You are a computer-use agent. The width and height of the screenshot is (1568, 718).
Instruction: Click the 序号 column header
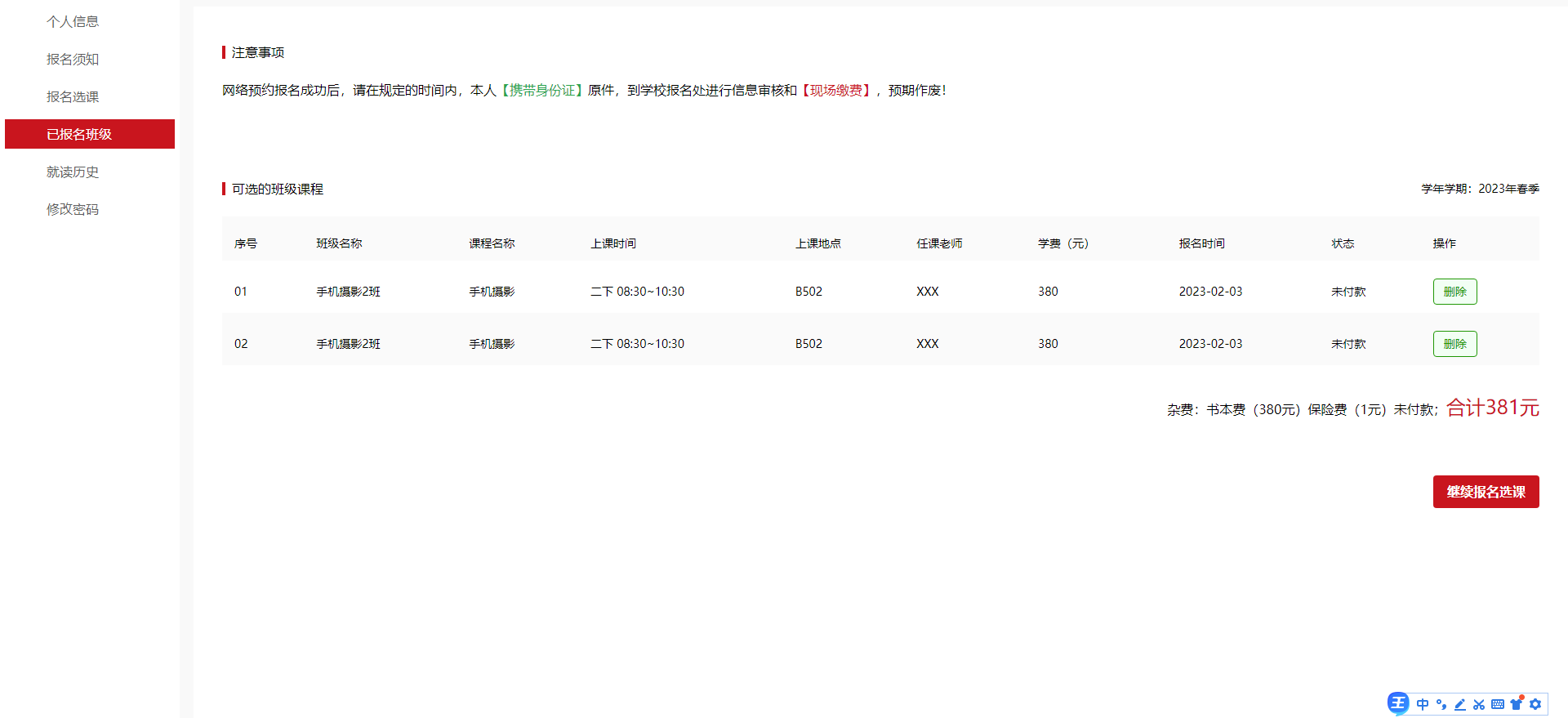pos(246,243)
